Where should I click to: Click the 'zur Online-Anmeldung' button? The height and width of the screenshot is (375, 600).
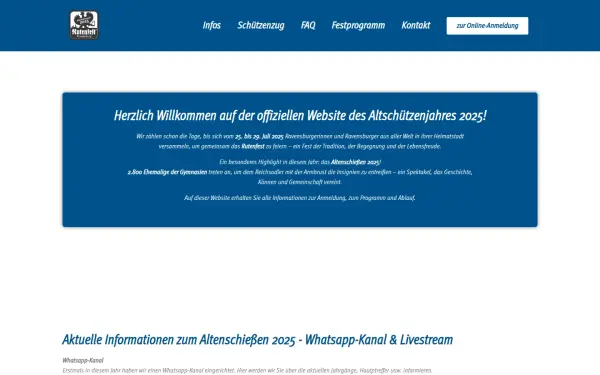tap(487, 26)
